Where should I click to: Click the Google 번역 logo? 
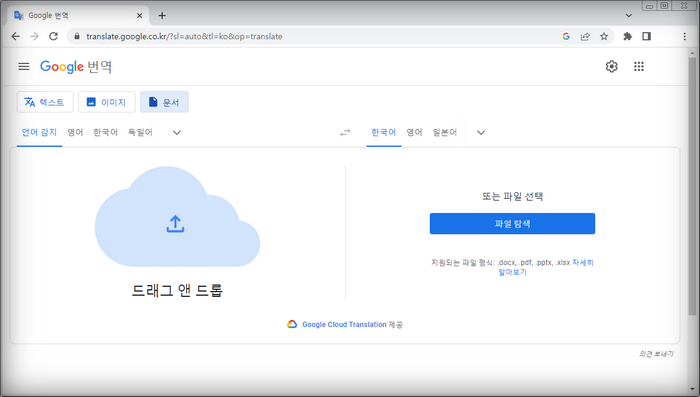pyautogui.click(x=76, y=67)
